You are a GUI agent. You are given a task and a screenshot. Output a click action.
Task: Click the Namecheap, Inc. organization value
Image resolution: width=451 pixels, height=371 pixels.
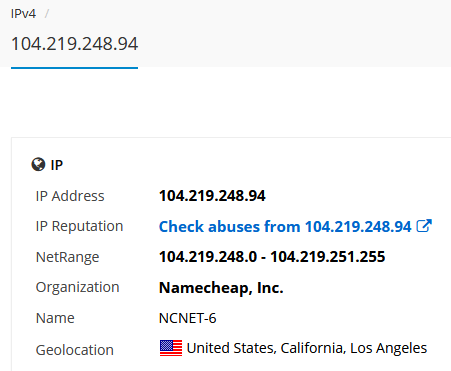(221, 288)
